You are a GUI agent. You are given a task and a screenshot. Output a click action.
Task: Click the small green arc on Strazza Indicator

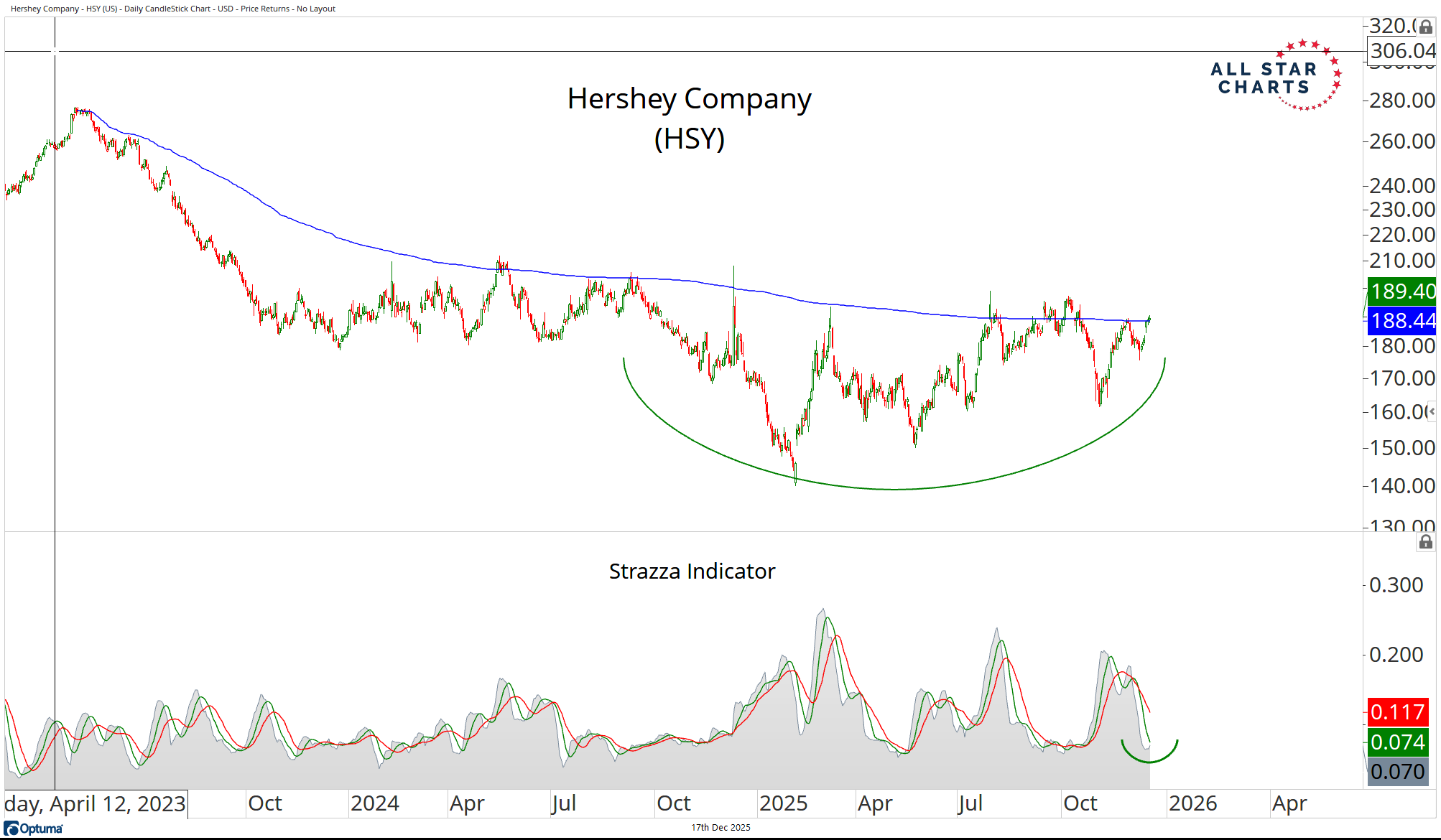coord(1149,762)
